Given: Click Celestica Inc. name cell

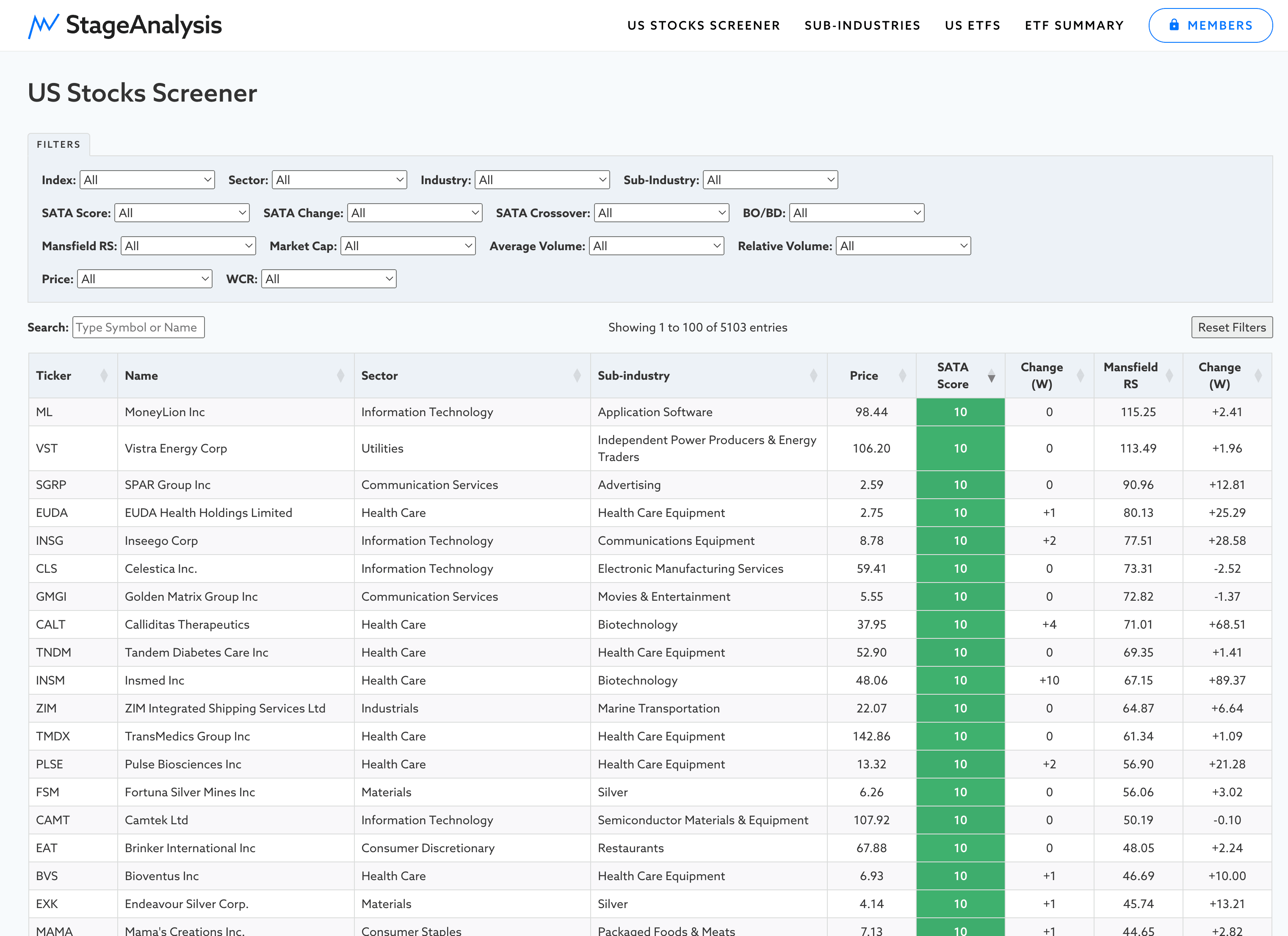Looking at the screenshot, I should [x=236, y=569].
